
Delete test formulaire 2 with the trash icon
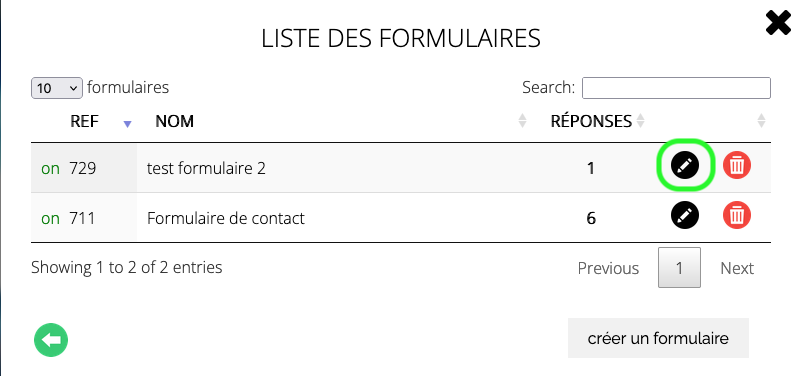coord(737,165)
